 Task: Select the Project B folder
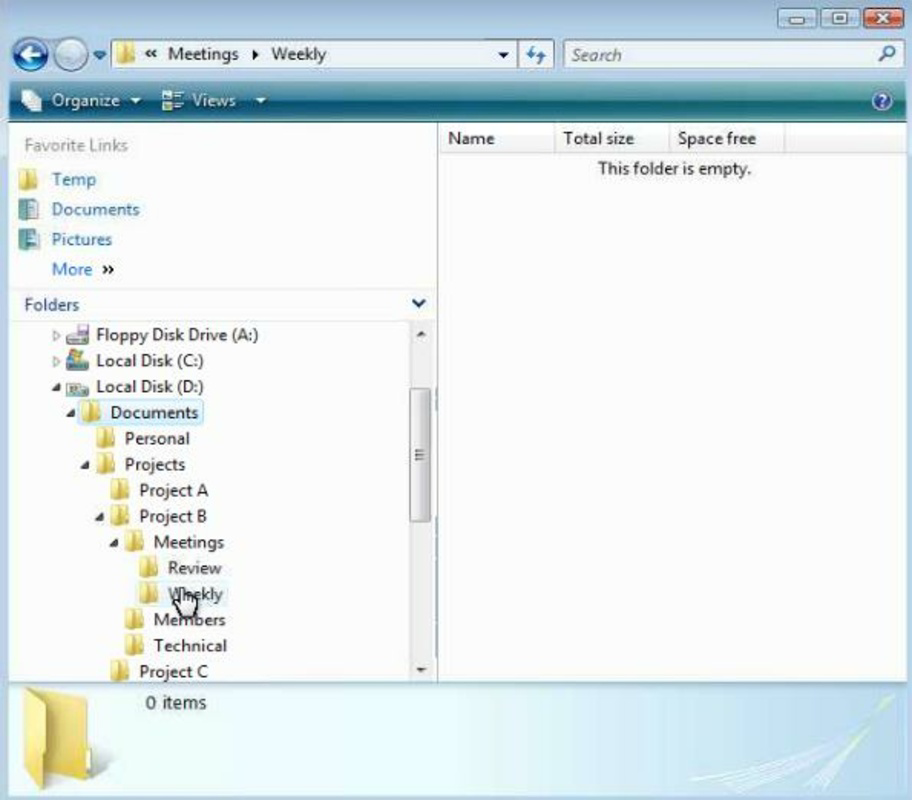[x=173, y=517]
